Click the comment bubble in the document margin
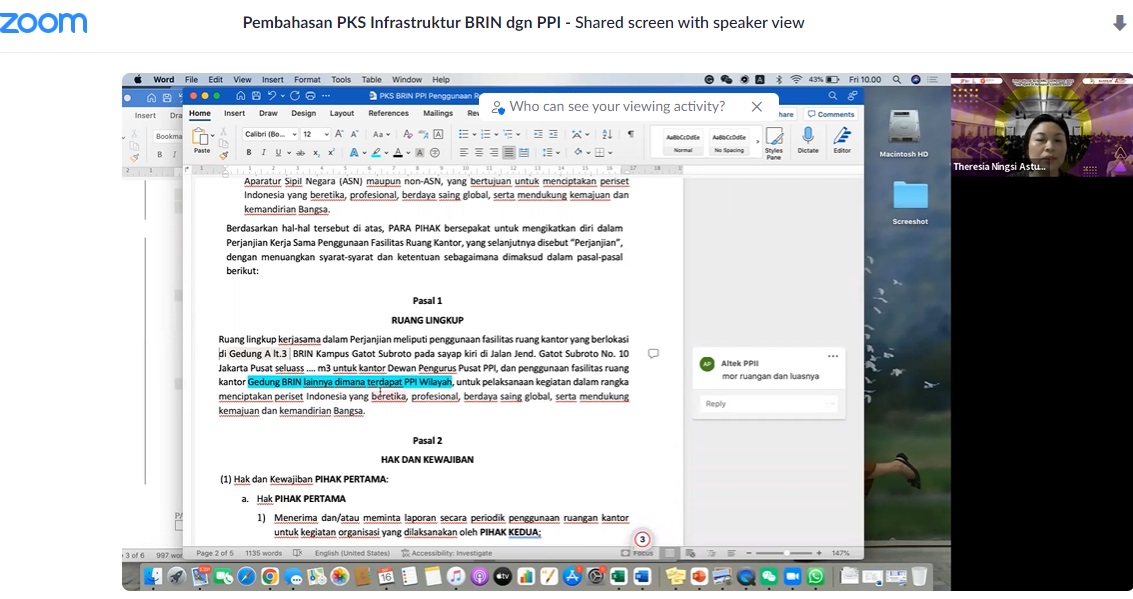 (x=653, y=354)
